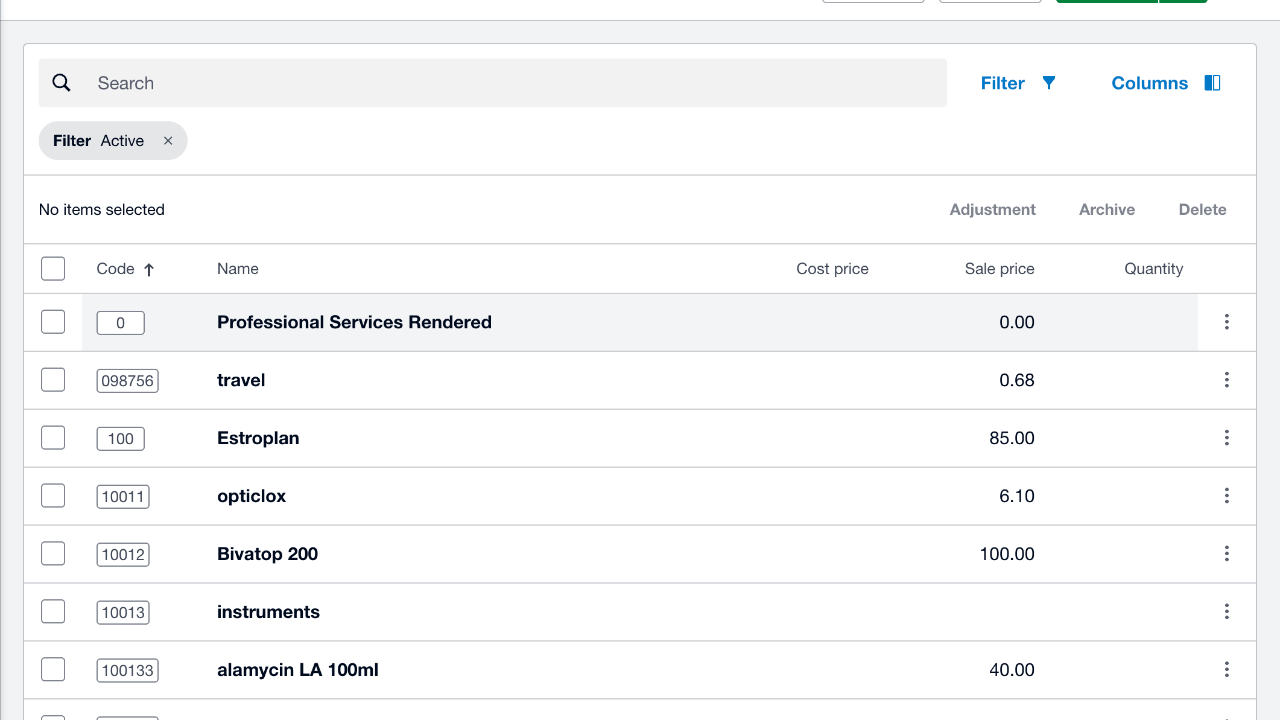This screenshot has width=1280, height=720.
Task: Open more options for Professional Services Rendered
Action: (x=1227, y=322)
